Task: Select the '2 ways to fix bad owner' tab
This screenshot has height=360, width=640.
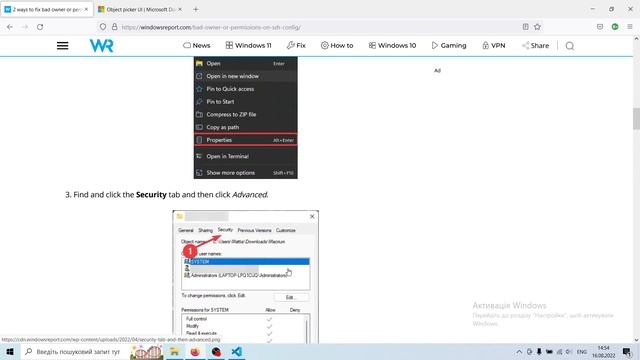Action: point(47,9)
